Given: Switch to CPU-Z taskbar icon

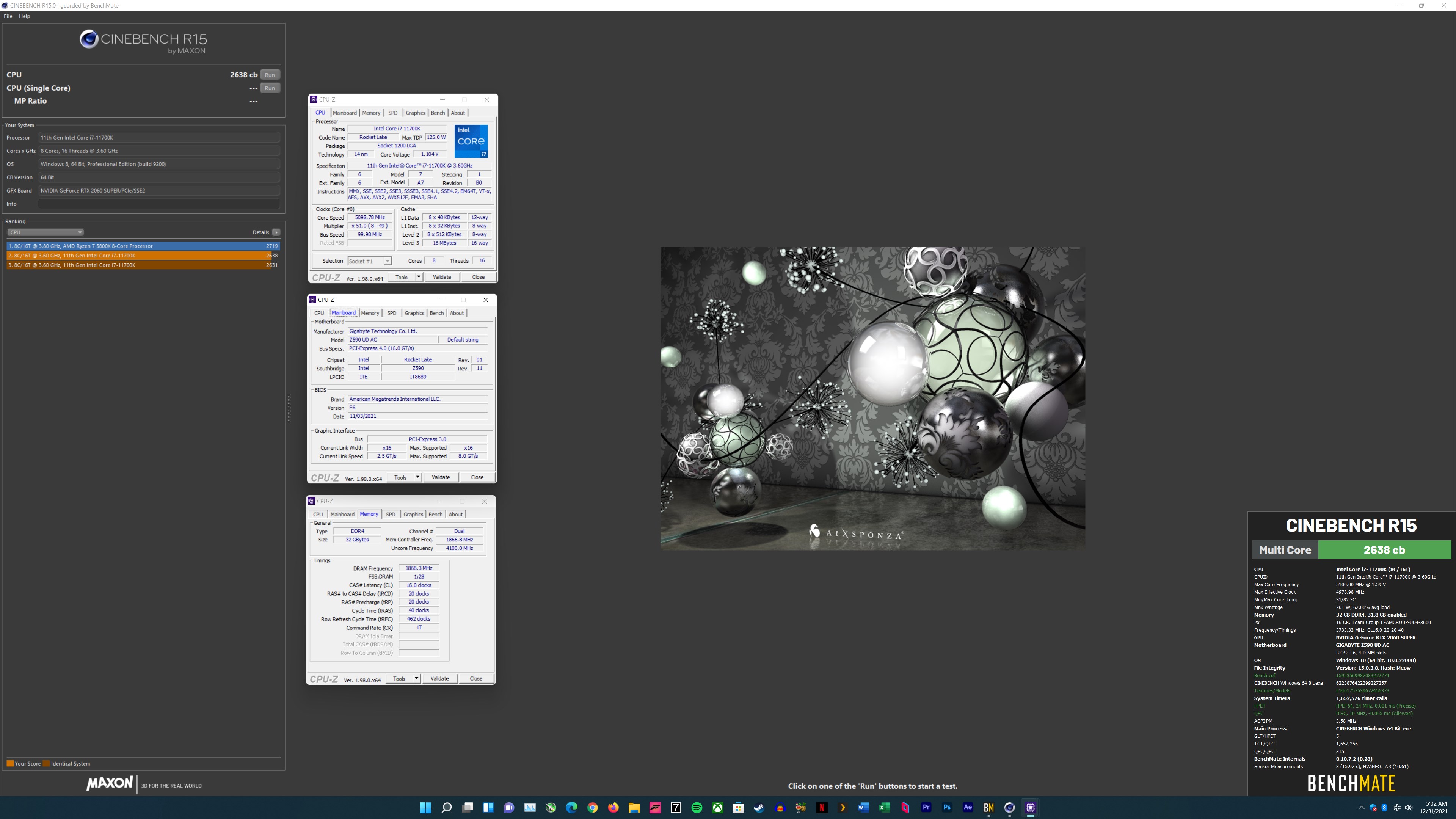Looking at the screenshot, I should (x=1031, y=807).
